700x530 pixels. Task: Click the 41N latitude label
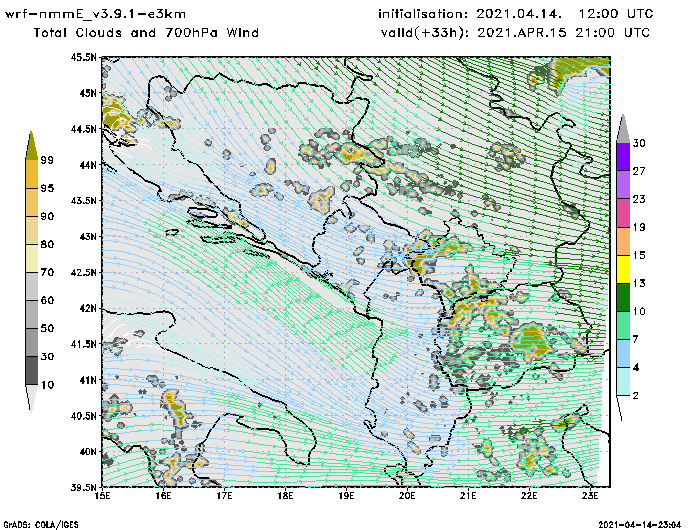tap(88, 380)
